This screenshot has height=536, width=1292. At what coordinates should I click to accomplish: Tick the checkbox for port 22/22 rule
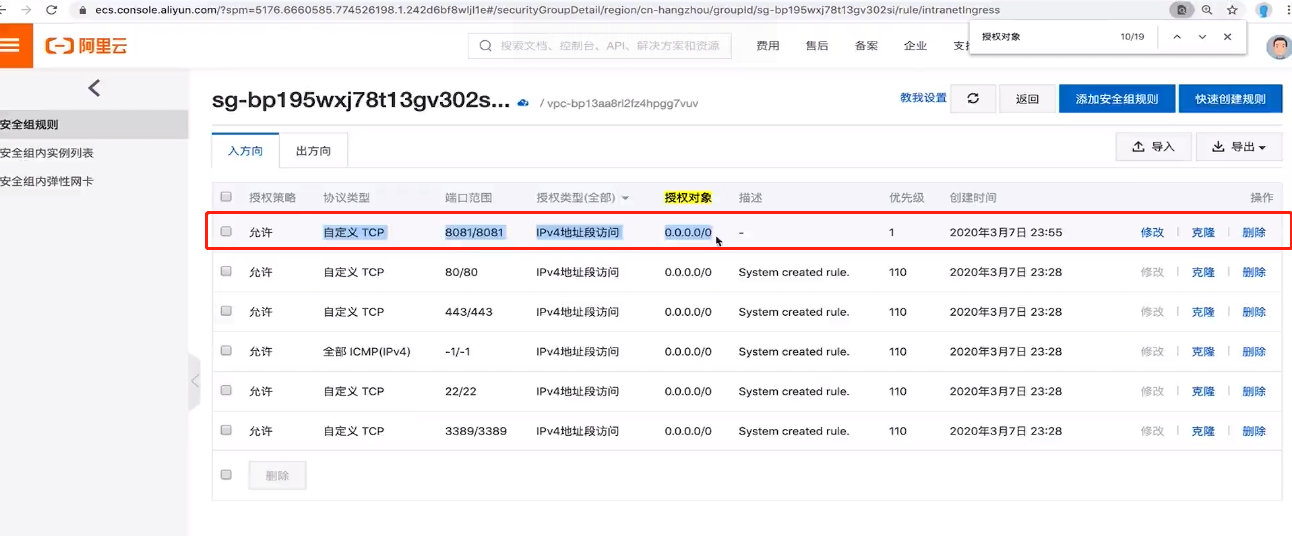coord(226,391)
